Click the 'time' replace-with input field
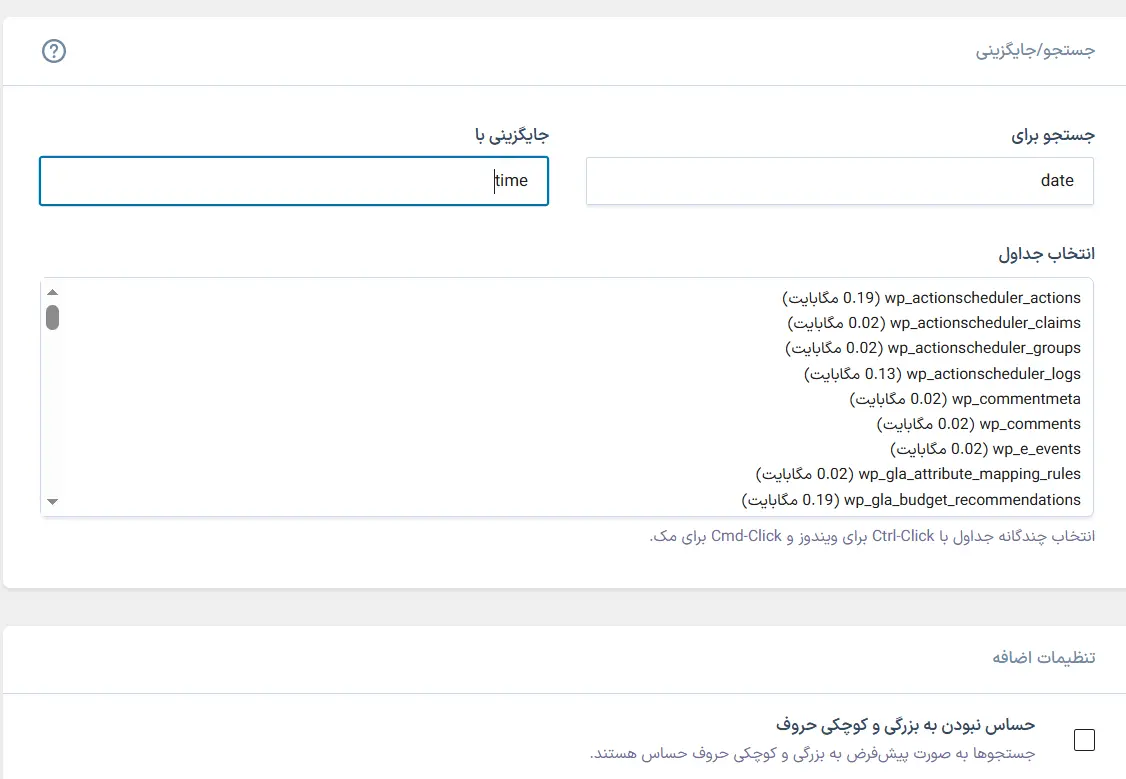The width and height of the screenshot is (1126, 779). pos(294,181)
